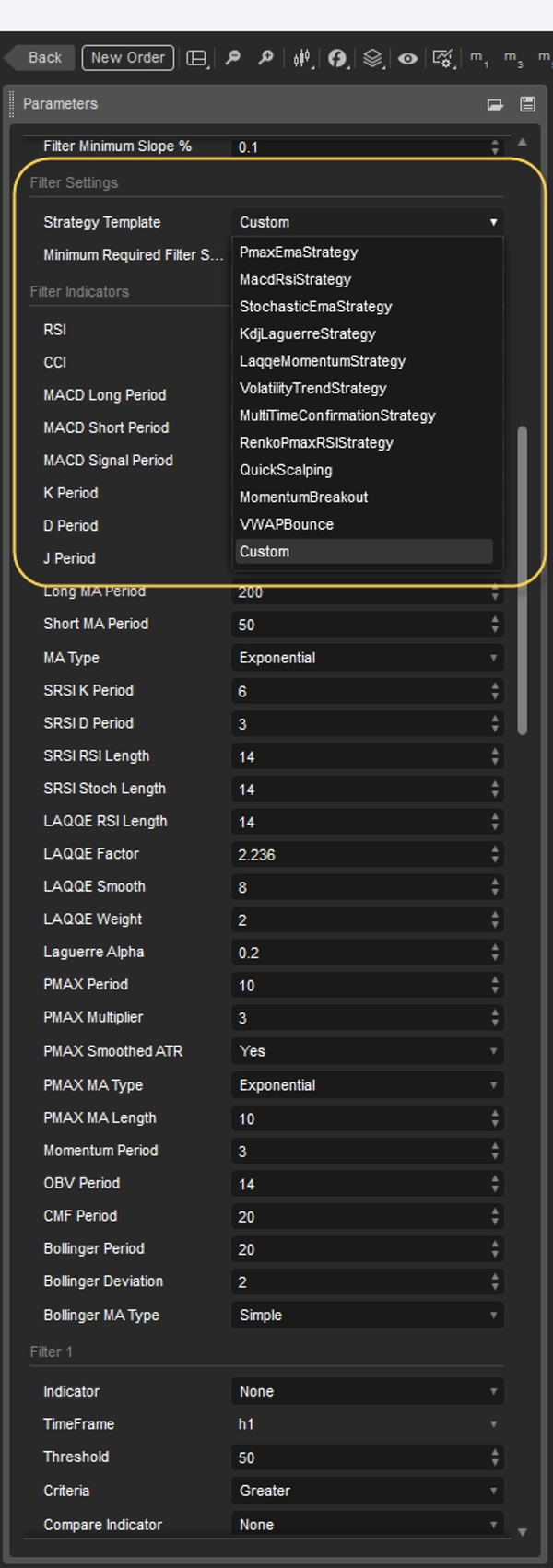Open the Filter 1 Indicator dropdown

[x=366, y=1391]
